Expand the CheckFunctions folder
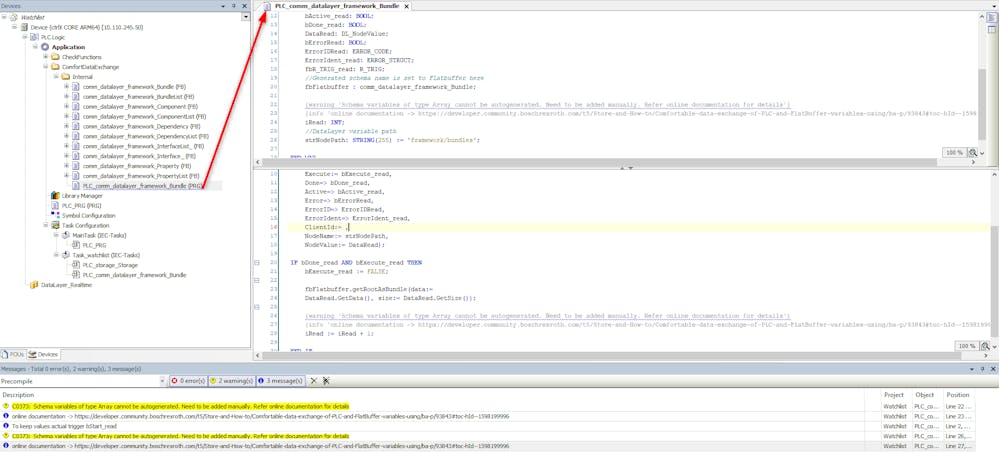The height and width of the screenshot is (469, 999). click(46, 57)
